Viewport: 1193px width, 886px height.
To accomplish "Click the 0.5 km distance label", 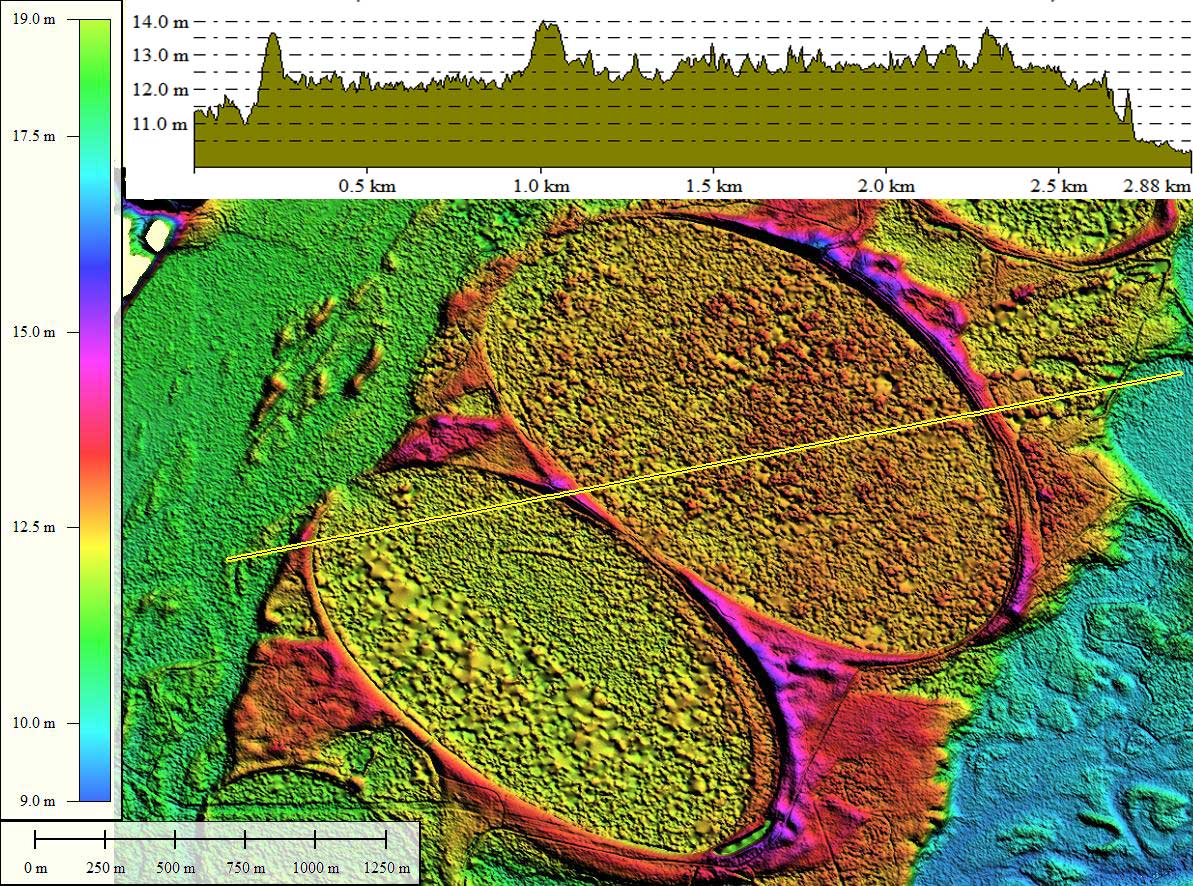I will [367, 186].
